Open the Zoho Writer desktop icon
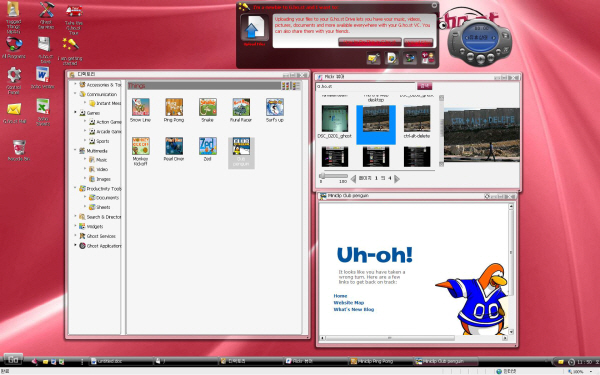This screenshot has height=375, width=600. tap(42, 74)
